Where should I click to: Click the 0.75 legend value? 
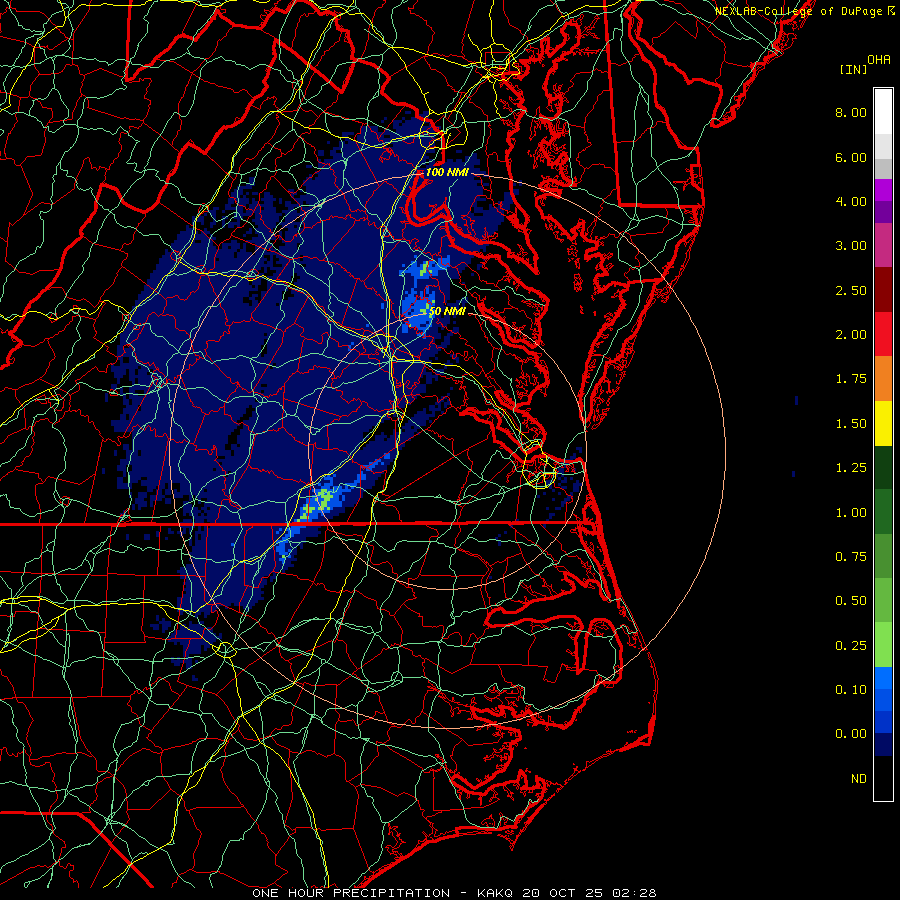point(851,557)
